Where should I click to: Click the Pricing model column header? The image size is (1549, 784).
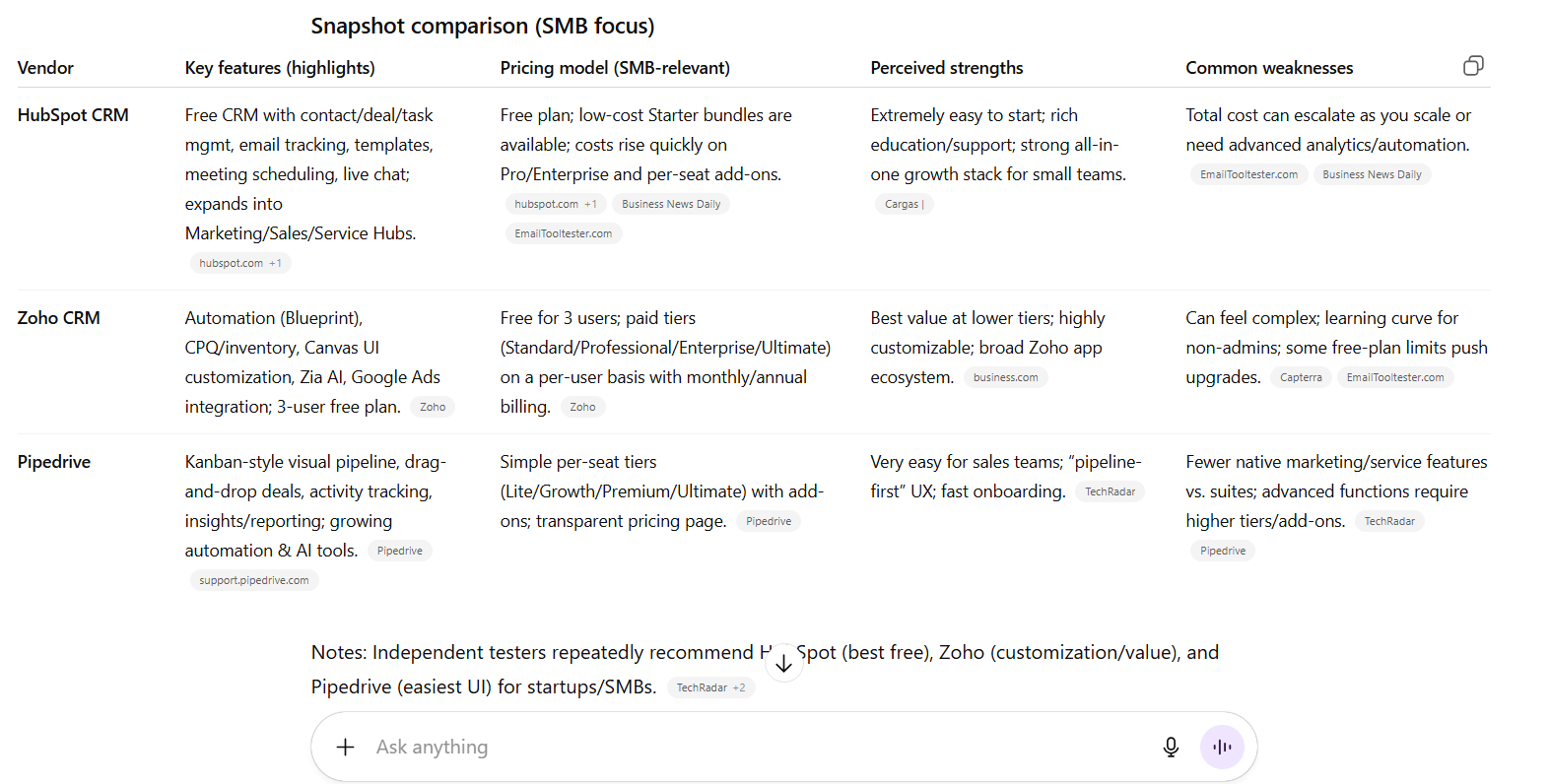coord(615,68)
